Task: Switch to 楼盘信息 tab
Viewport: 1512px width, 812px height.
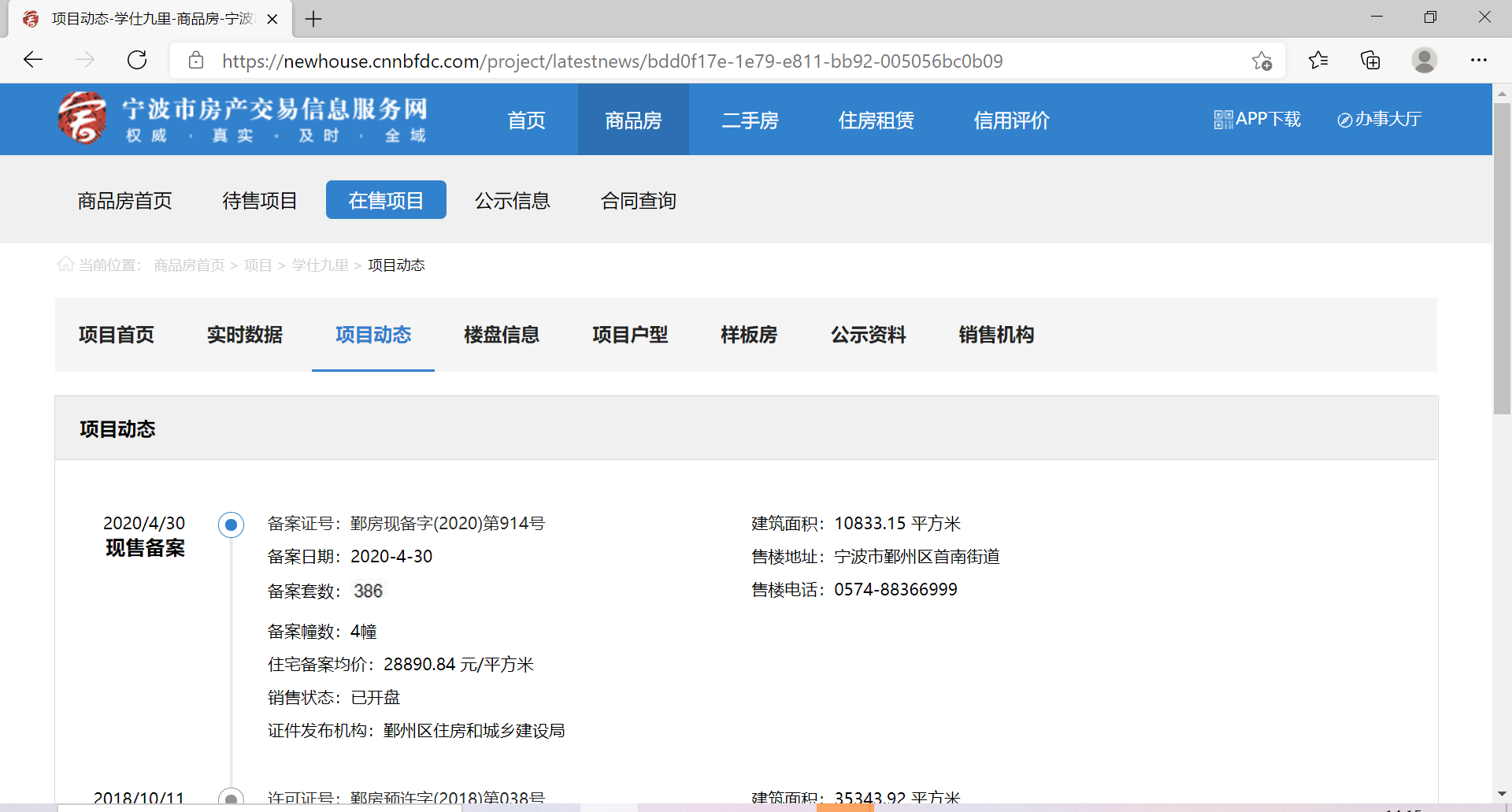Action: point(502,335)
